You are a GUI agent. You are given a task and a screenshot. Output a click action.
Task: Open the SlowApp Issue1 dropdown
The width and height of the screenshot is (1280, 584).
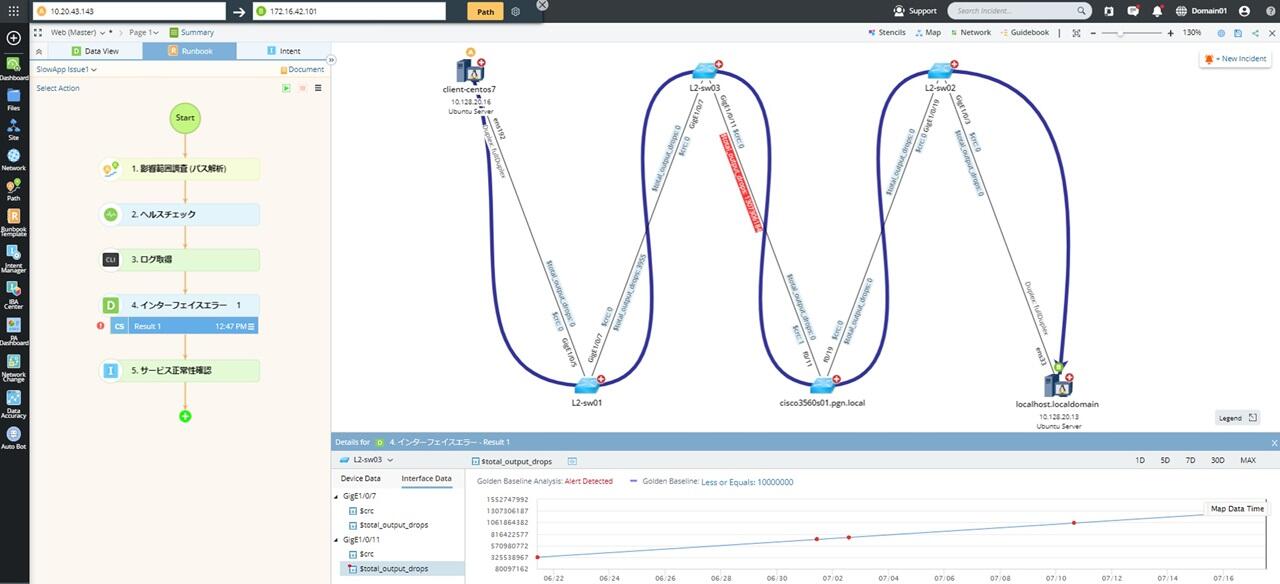click(x=66, y=70)
